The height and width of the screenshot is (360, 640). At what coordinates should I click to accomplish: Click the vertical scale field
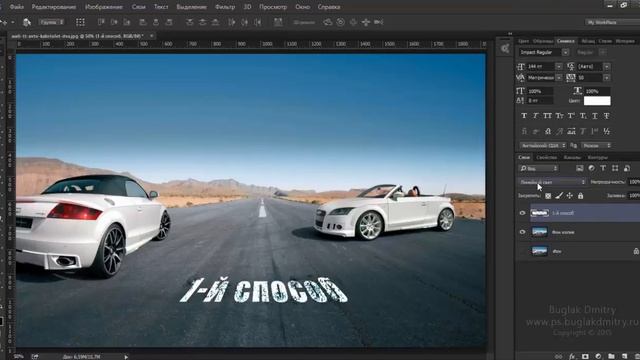pyautogui.click(x=540, y=91)
